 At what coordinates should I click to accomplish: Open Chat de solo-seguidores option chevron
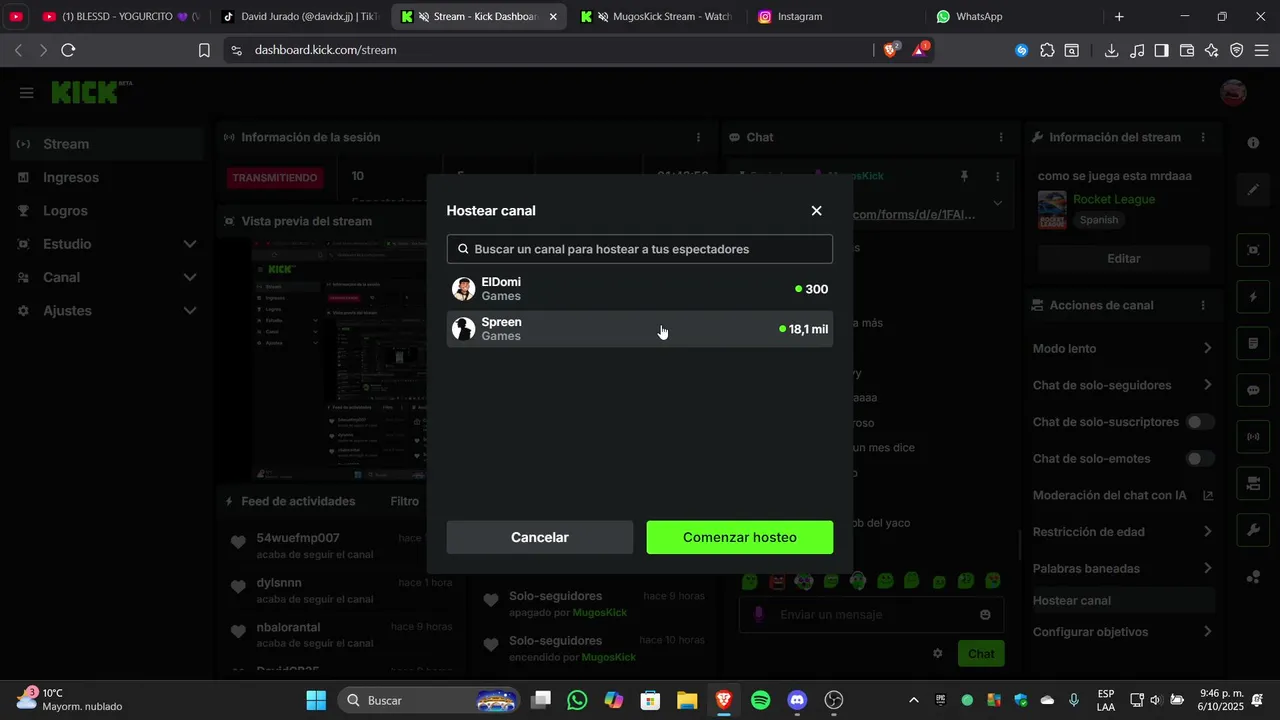tap(1207, 385)
